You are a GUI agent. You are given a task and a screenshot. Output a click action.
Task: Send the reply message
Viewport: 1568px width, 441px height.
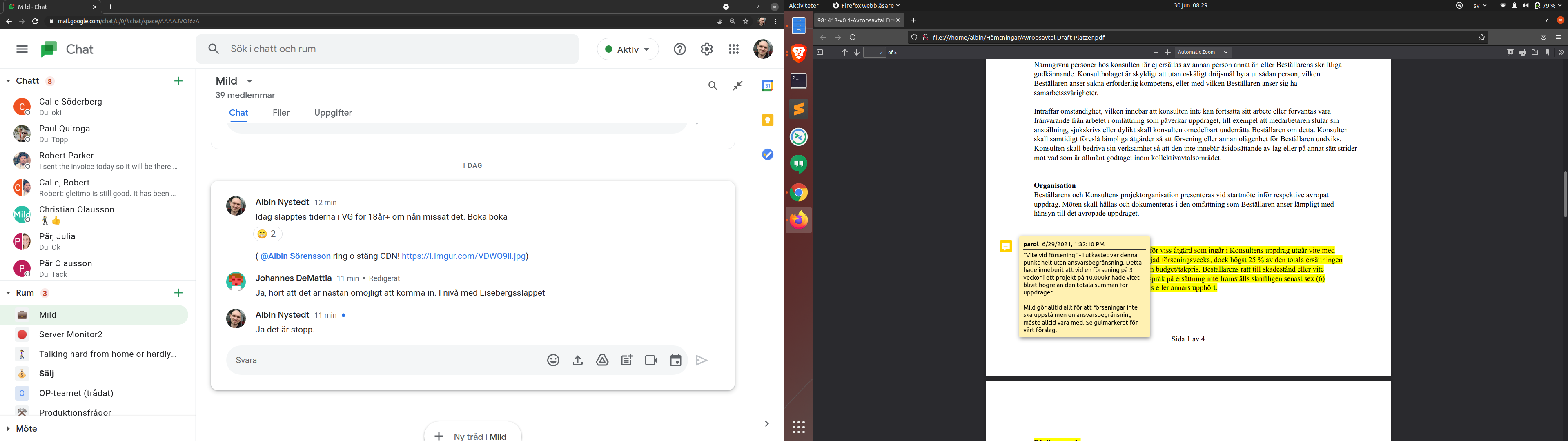702,361
